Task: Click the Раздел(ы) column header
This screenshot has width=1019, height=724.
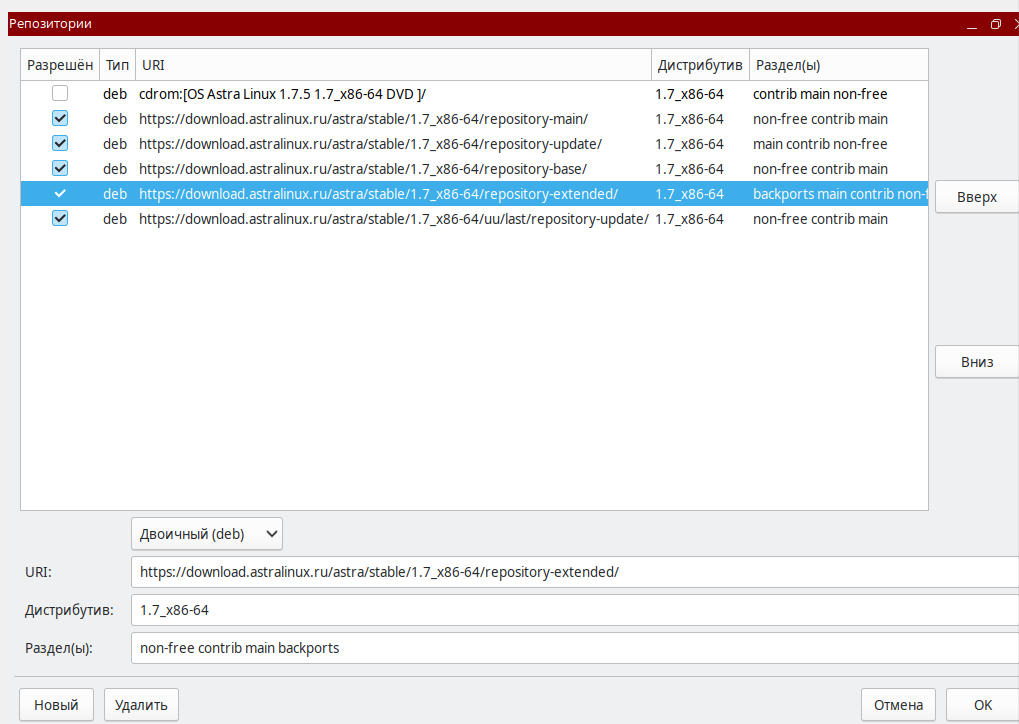Action: coord(839,65)
